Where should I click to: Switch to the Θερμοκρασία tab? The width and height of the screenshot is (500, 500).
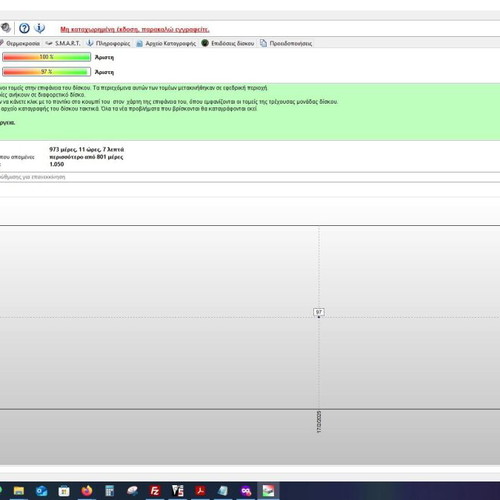tap(20, 43)
